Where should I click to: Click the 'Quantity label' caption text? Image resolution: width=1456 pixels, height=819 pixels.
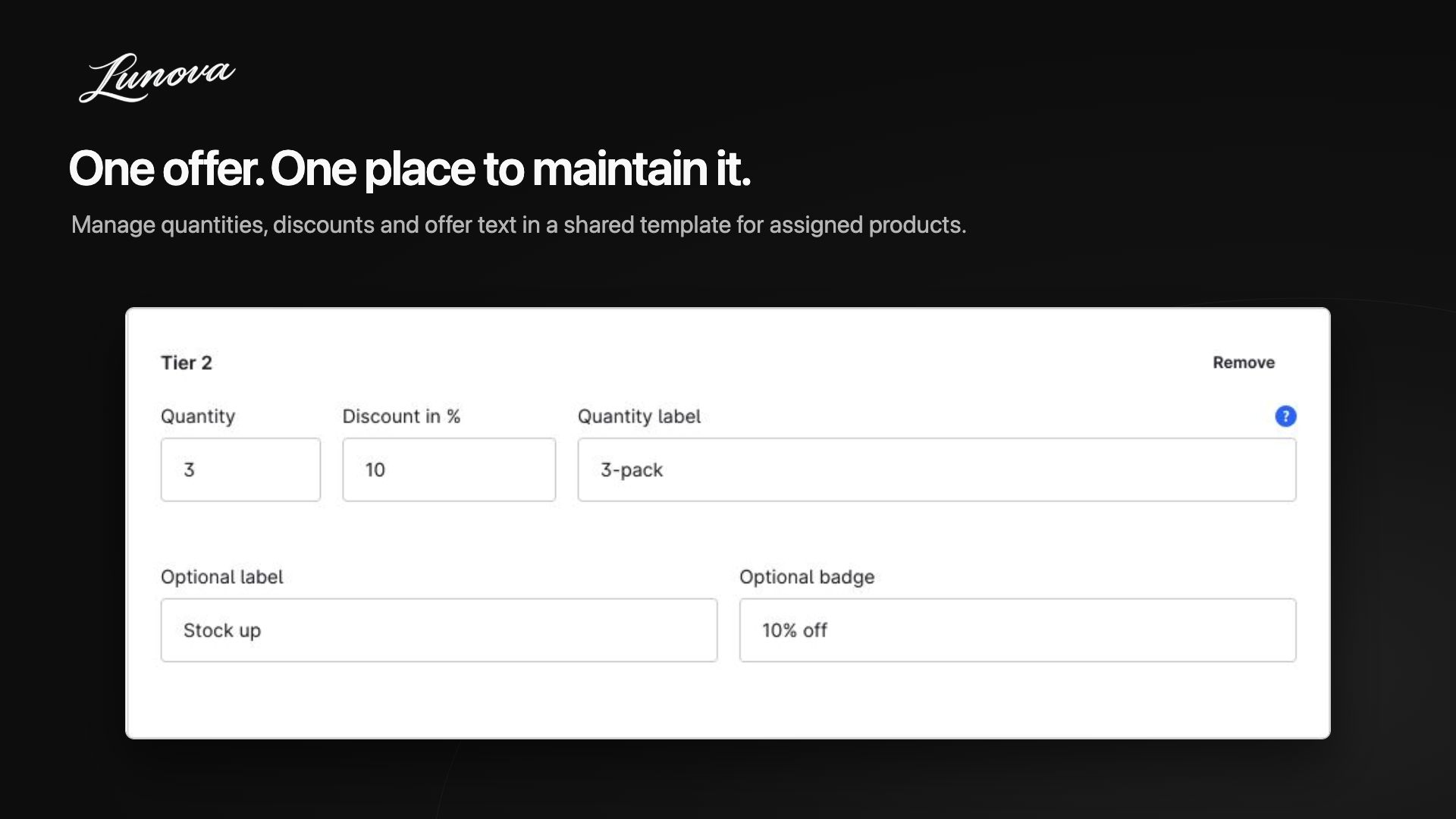(x=639, y=416)
